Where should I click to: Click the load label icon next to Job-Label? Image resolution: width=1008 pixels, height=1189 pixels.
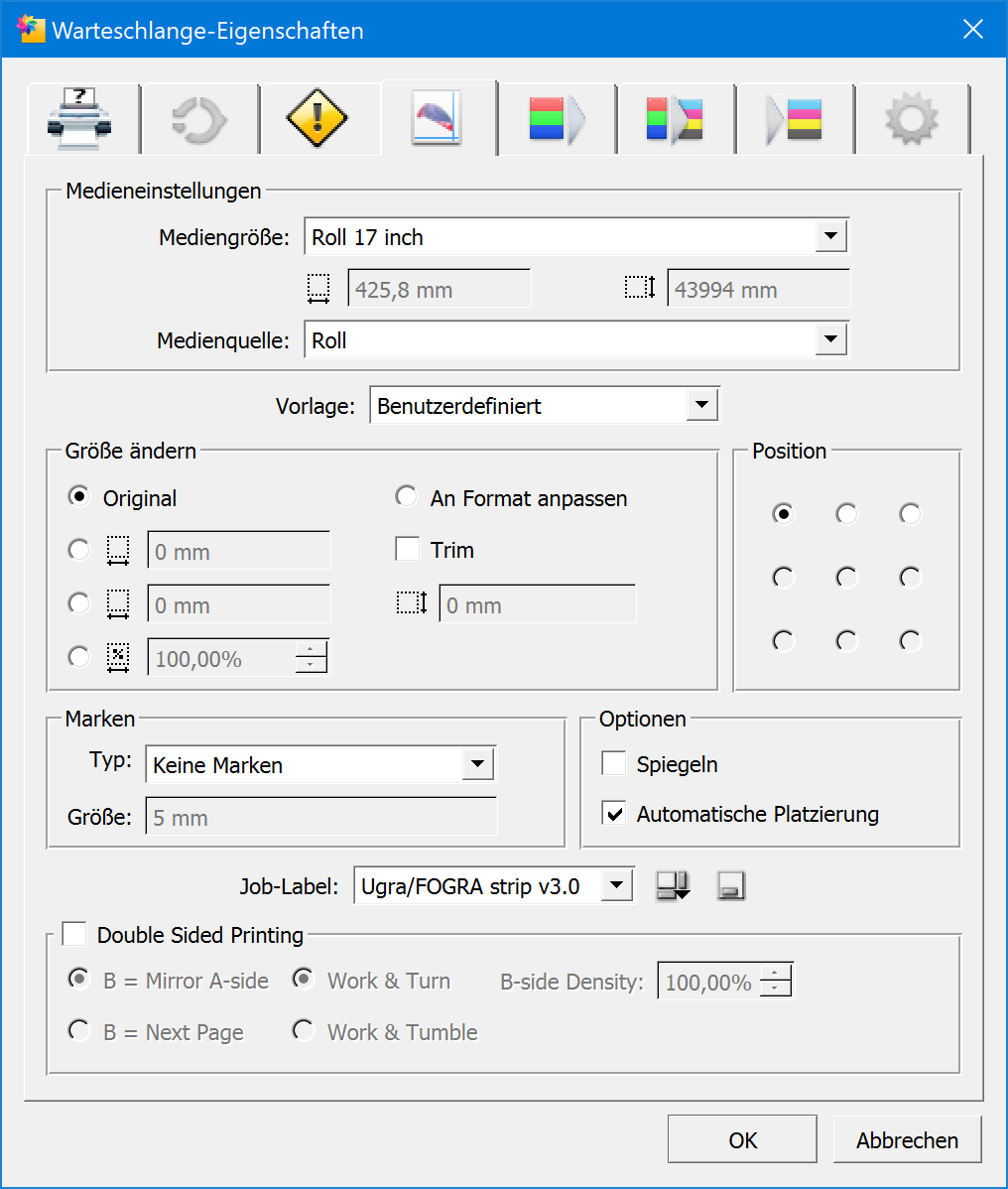pyautogui.click(x=673, y=886)
